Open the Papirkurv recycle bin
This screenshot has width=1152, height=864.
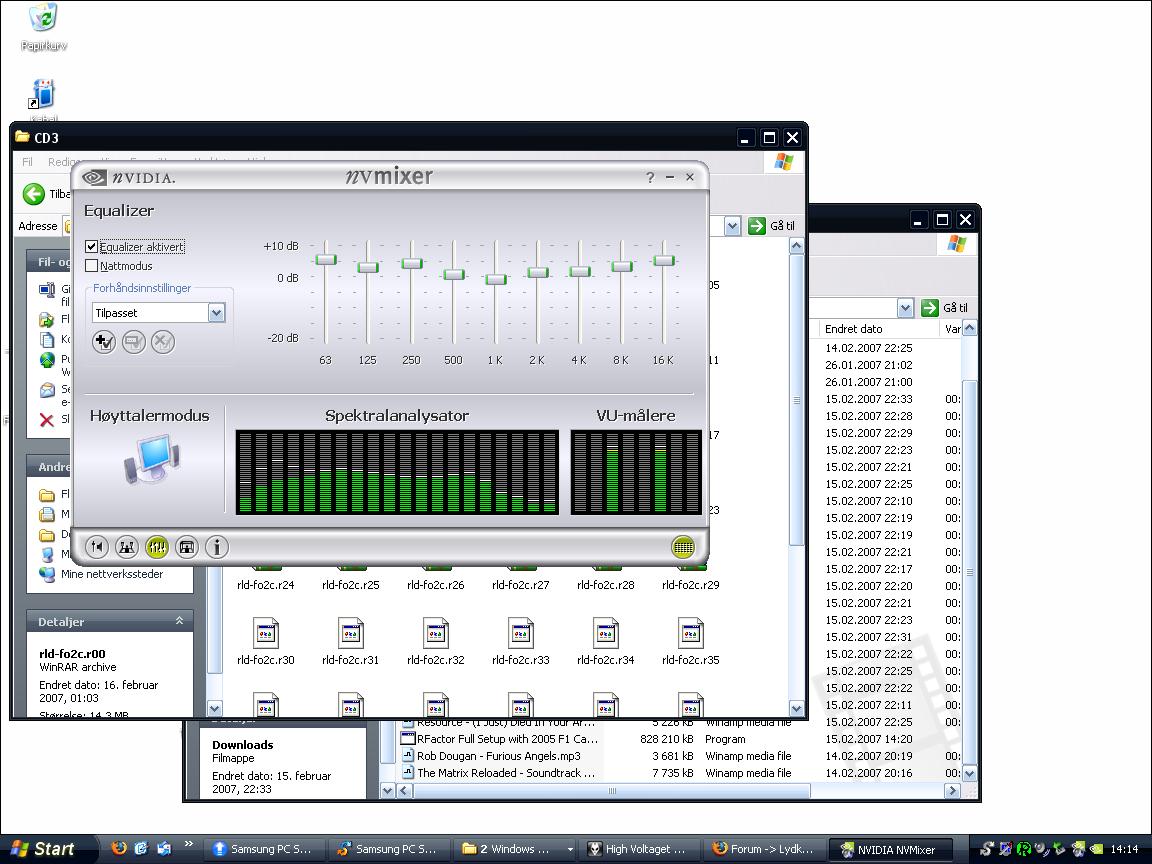click(43, 26)
